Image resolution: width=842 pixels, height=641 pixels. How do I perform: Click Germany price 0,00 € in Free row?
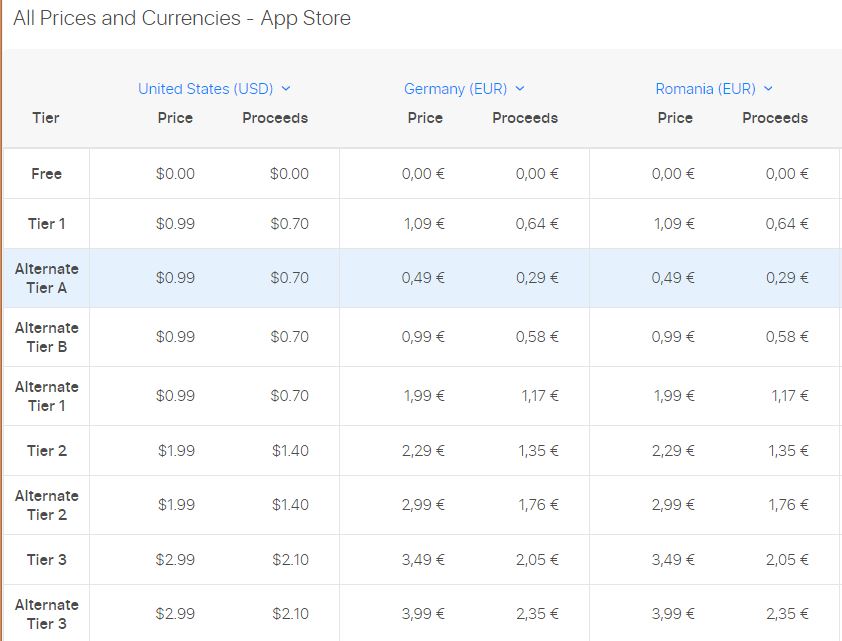tap(423, 174)
